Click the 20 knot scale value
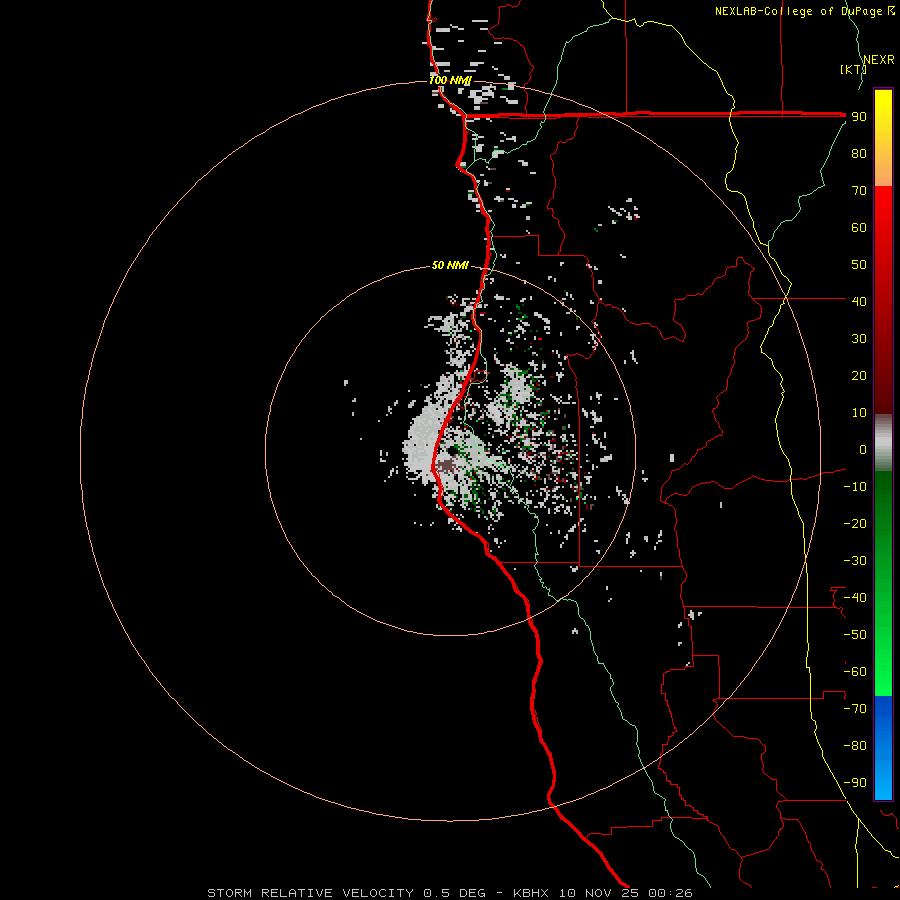 [x=859, y=375]
